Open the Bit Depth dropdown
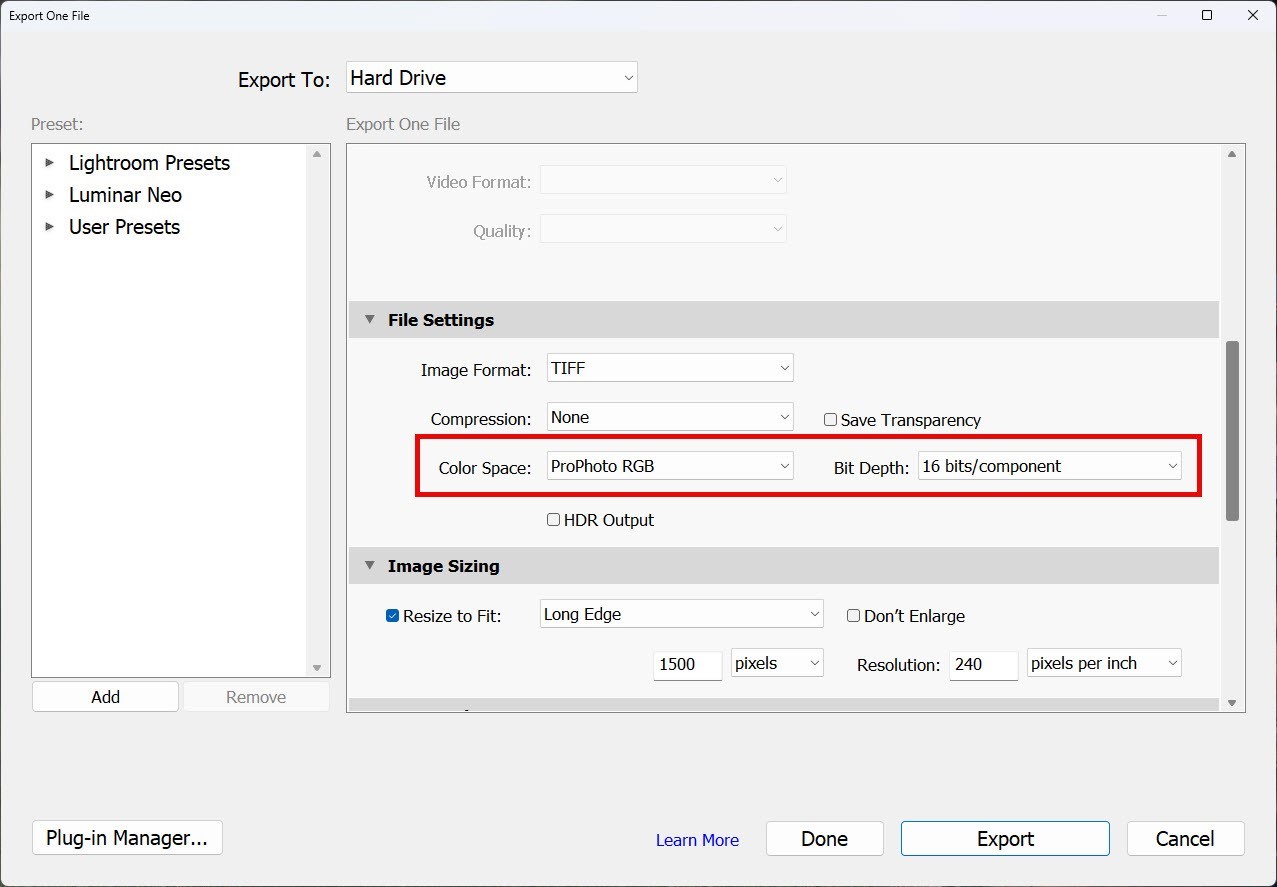 click(x=1049, y=466)
